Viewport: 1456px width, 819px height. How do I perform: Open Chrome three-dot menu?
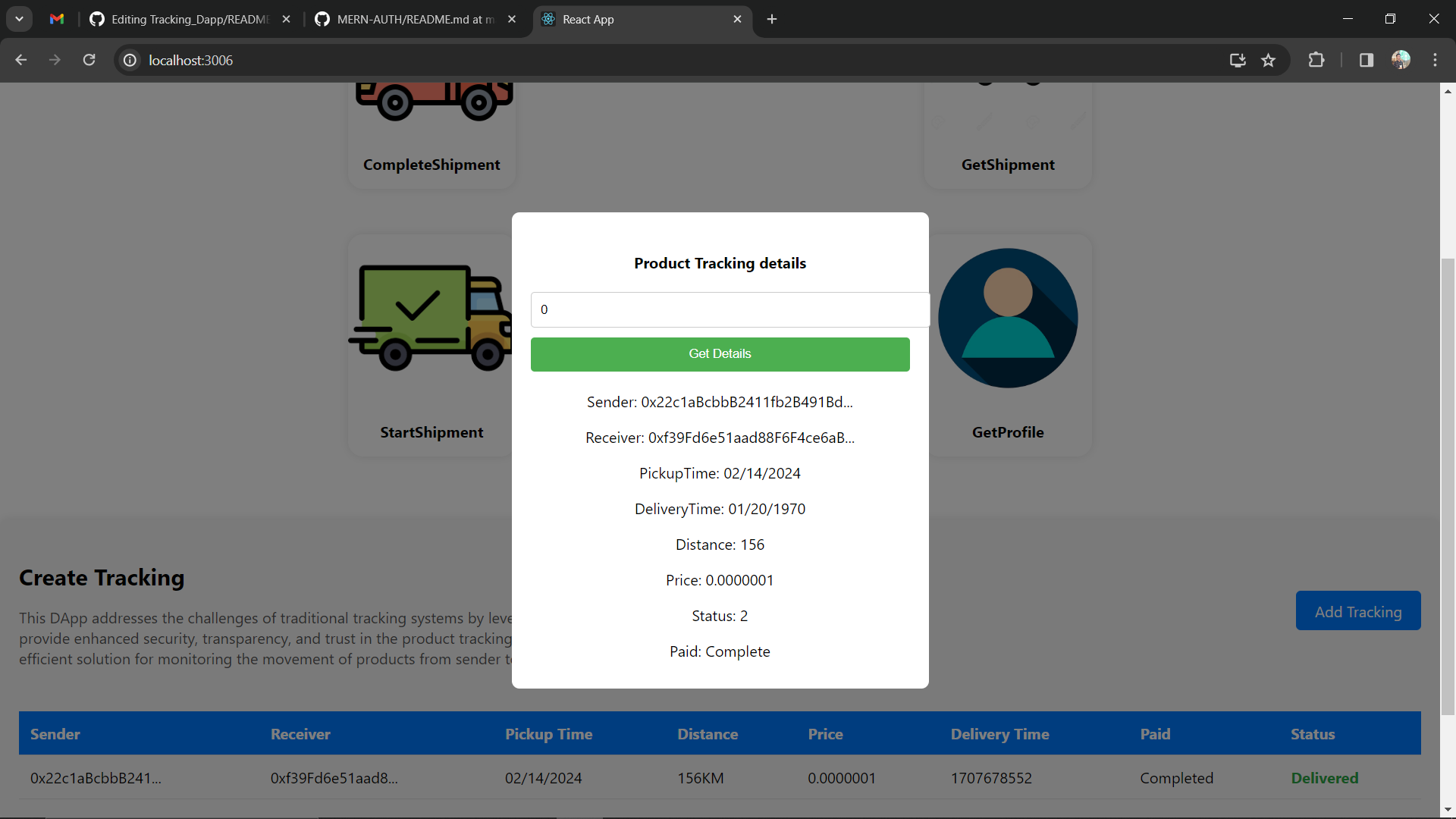pyautogui.click(x=1435, y=61)
